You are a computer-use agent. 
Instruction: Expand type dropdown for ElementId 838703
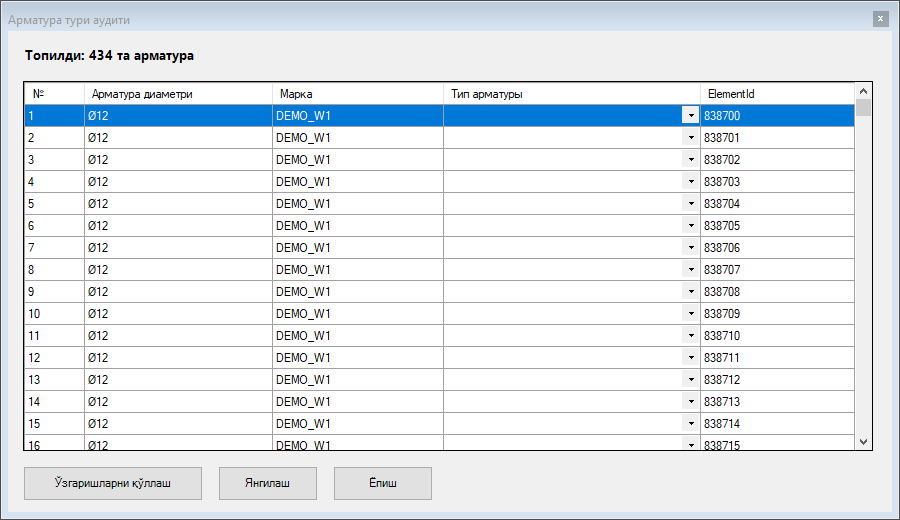[690, 181]
